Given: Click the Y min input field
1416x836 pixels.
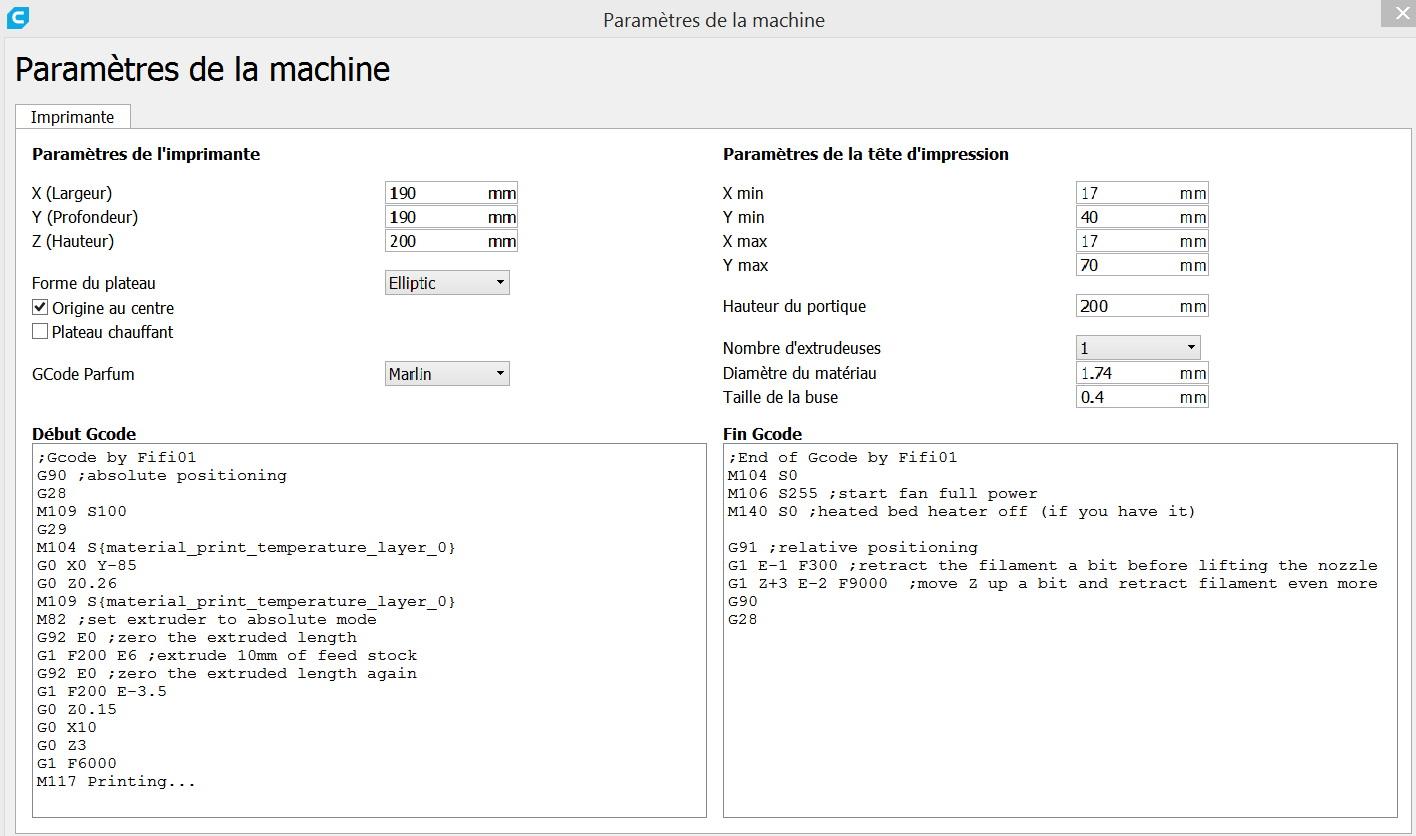Looking at the screenshot, I should click(x=1142, y=217).
